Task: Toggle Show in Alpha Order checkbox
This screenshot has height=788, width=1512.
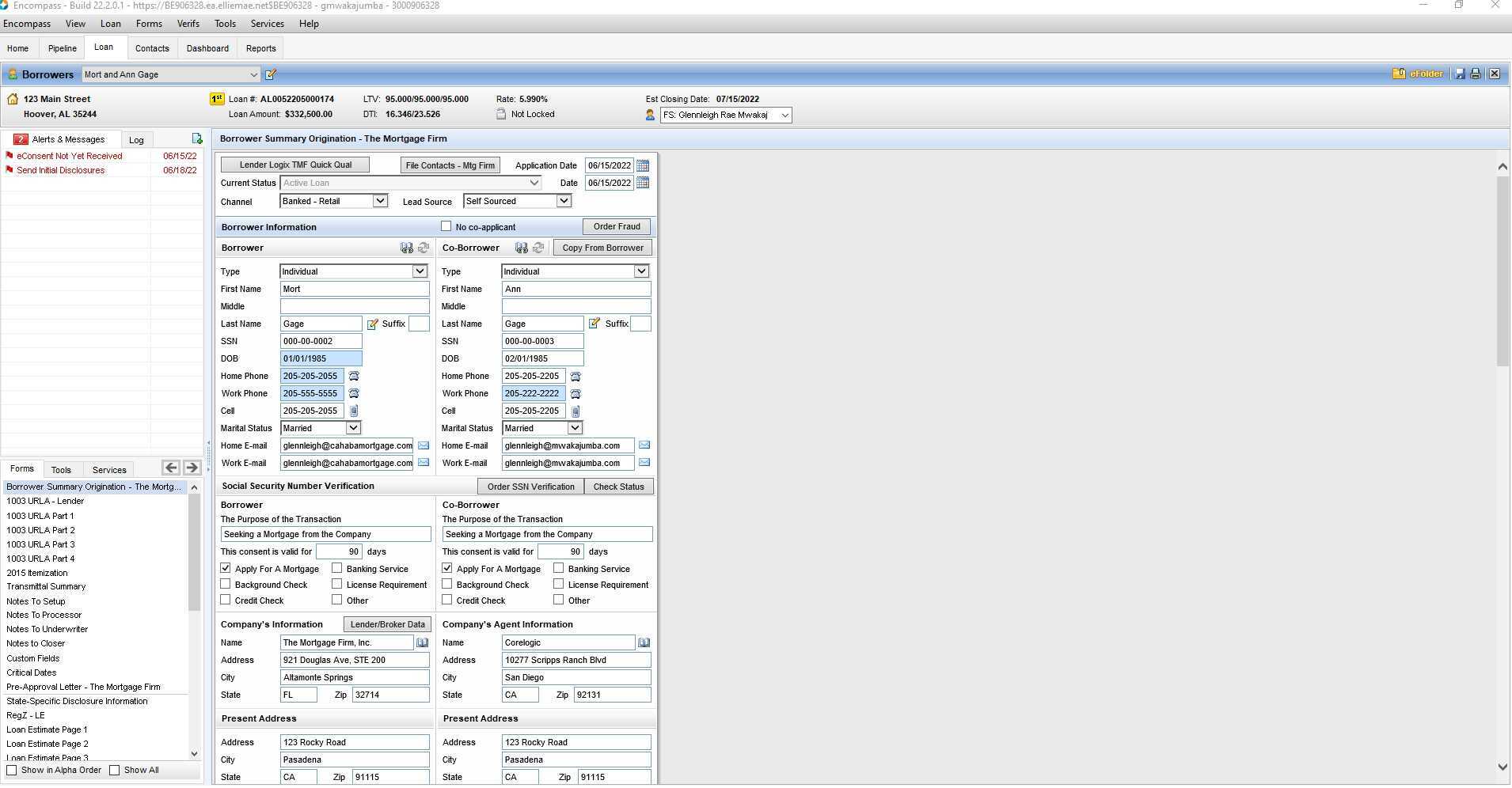Action: (x=12, y=770)
